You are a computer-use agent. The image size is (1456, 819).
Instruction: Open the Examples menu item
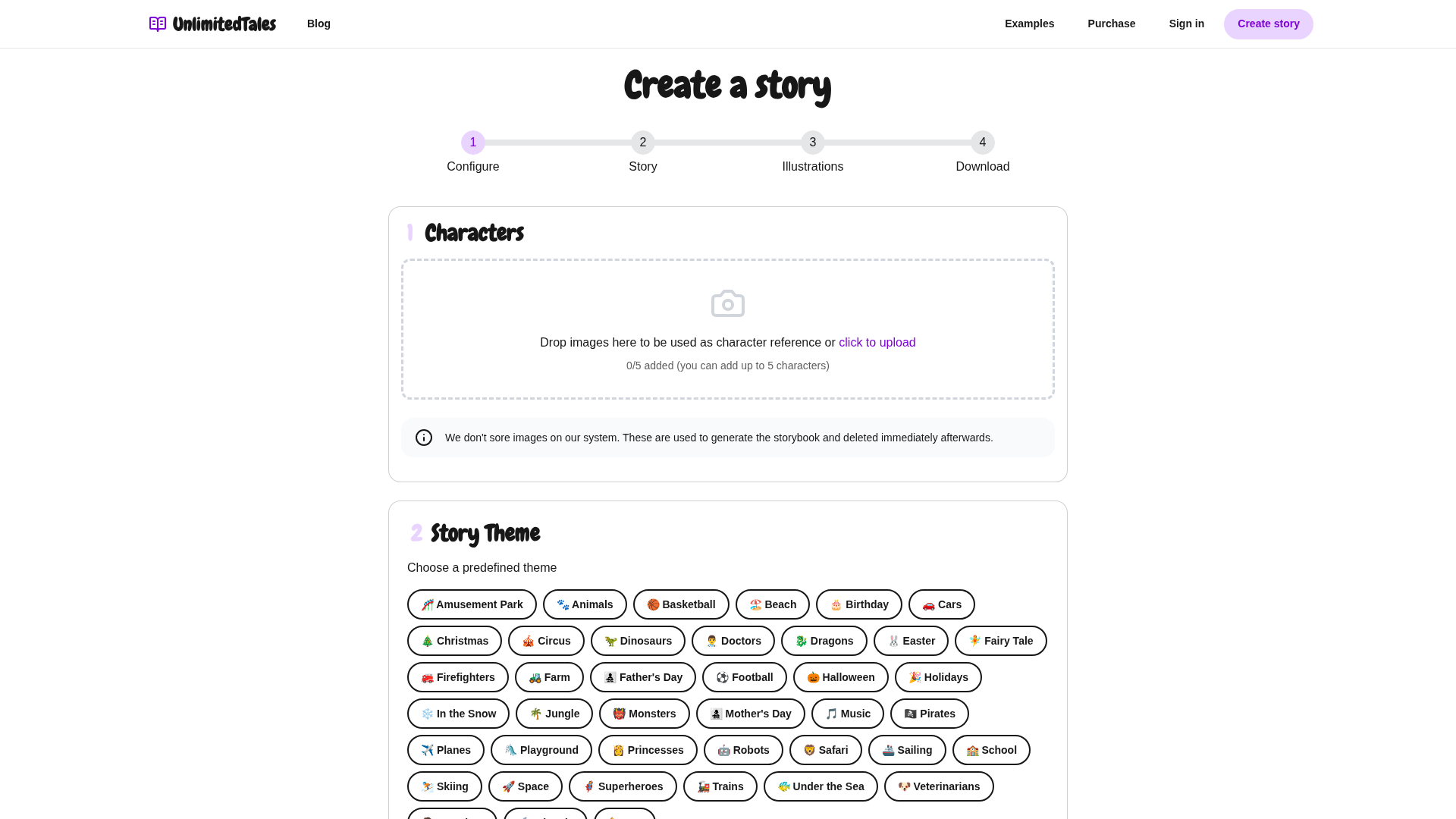pyautogui.click(x=1029, y=24)
